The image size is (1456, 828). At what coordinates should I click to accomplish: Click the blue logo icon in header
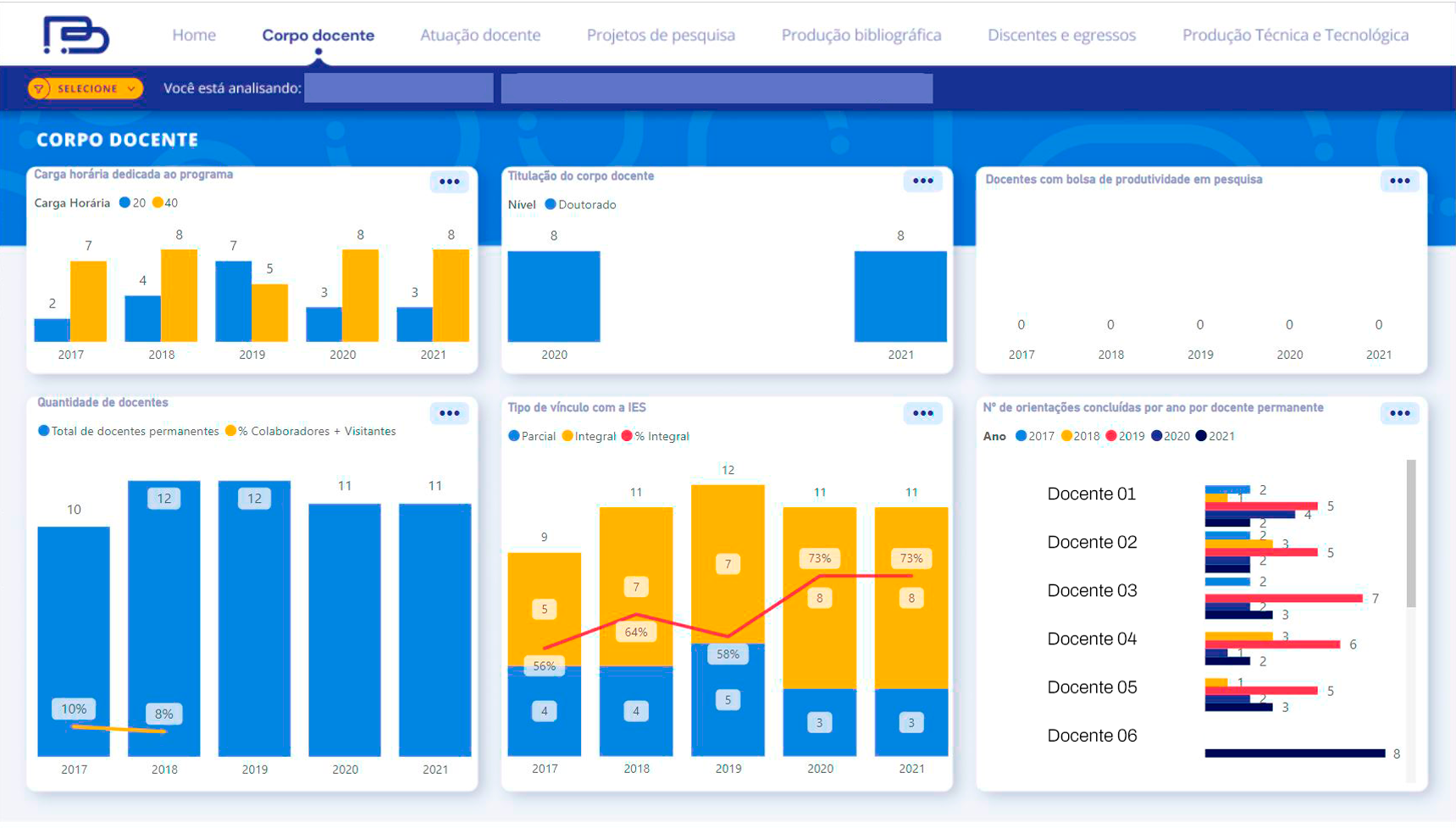pyautogui.click(x=76, y=36)
